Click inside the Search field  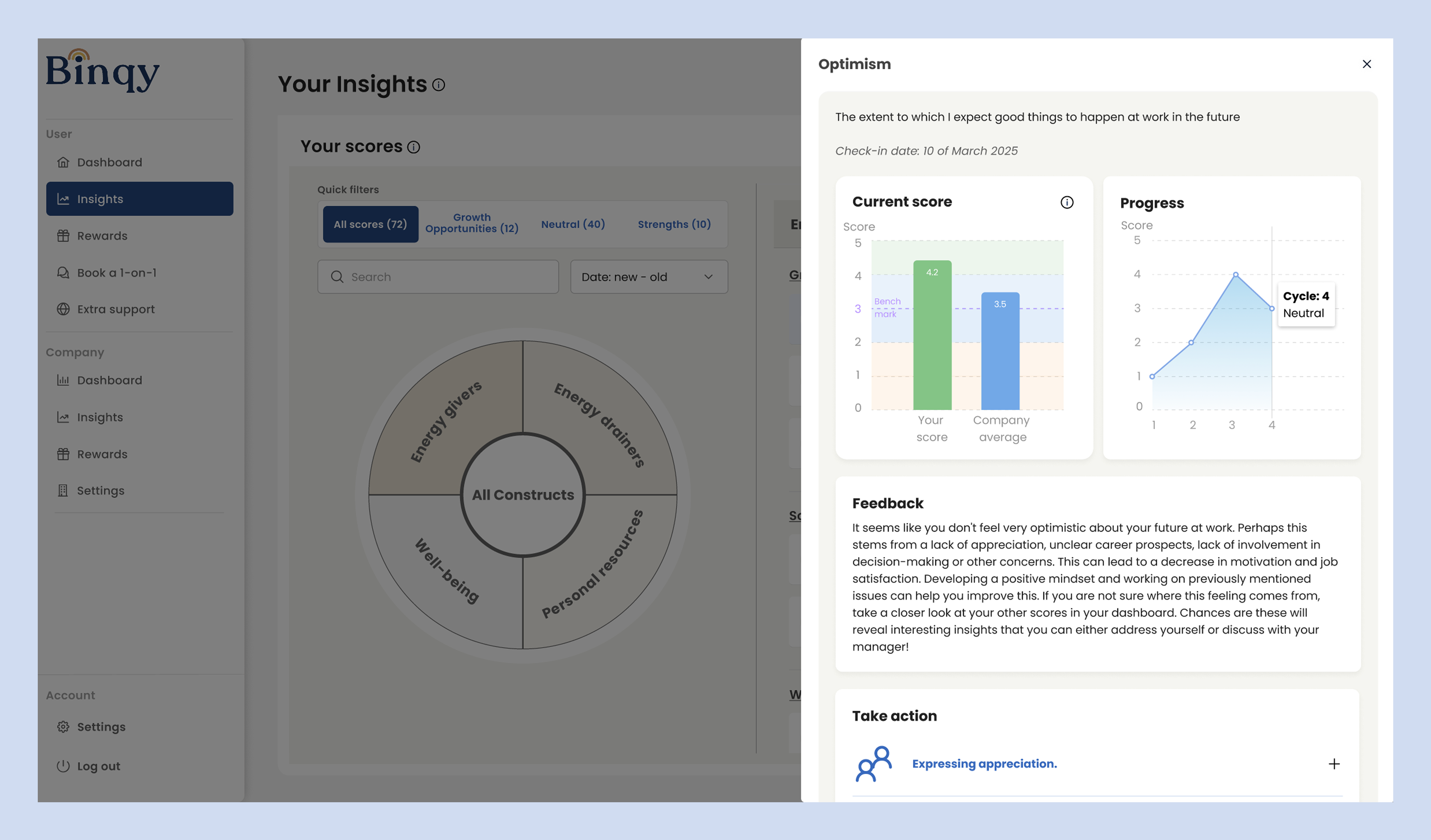pos(437,277)
